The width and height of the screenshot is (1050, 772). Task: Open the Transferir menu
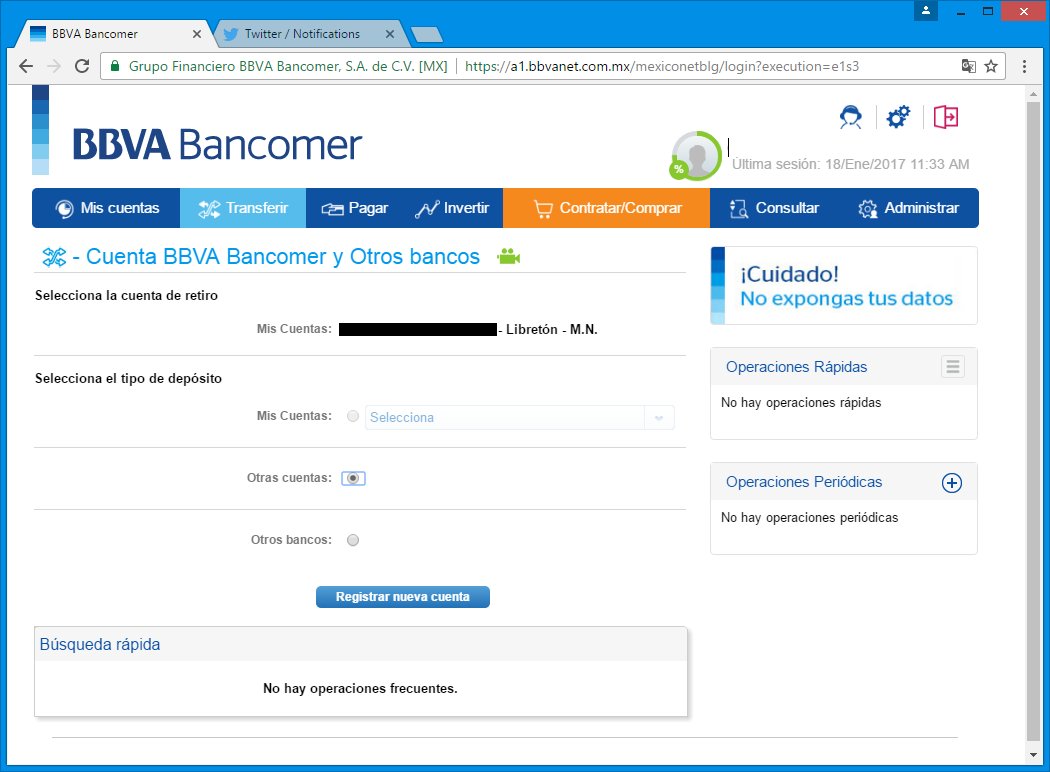(243, 208)
